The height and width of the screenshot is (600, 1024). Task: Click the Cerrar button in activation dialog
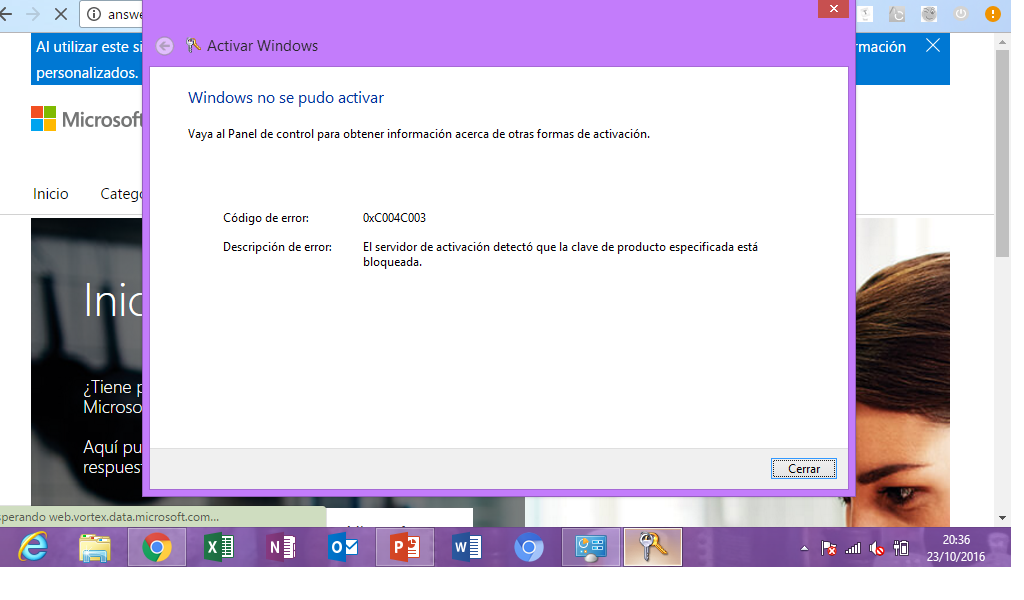point(803,468)
